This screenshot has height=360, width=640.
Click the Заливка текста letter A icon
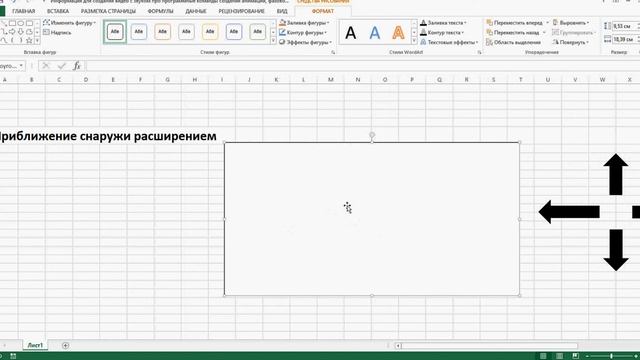[423, 22]
